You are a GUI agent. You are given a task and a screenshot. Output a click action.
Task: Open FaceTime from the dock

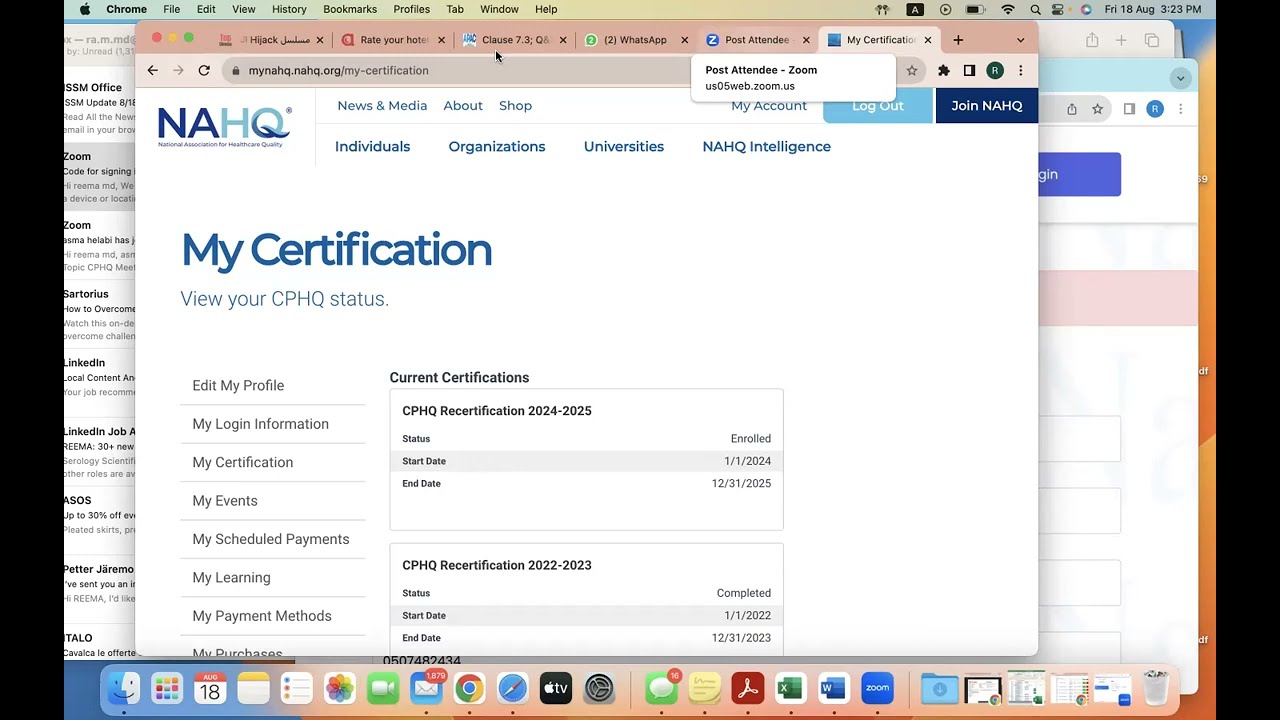383,688
